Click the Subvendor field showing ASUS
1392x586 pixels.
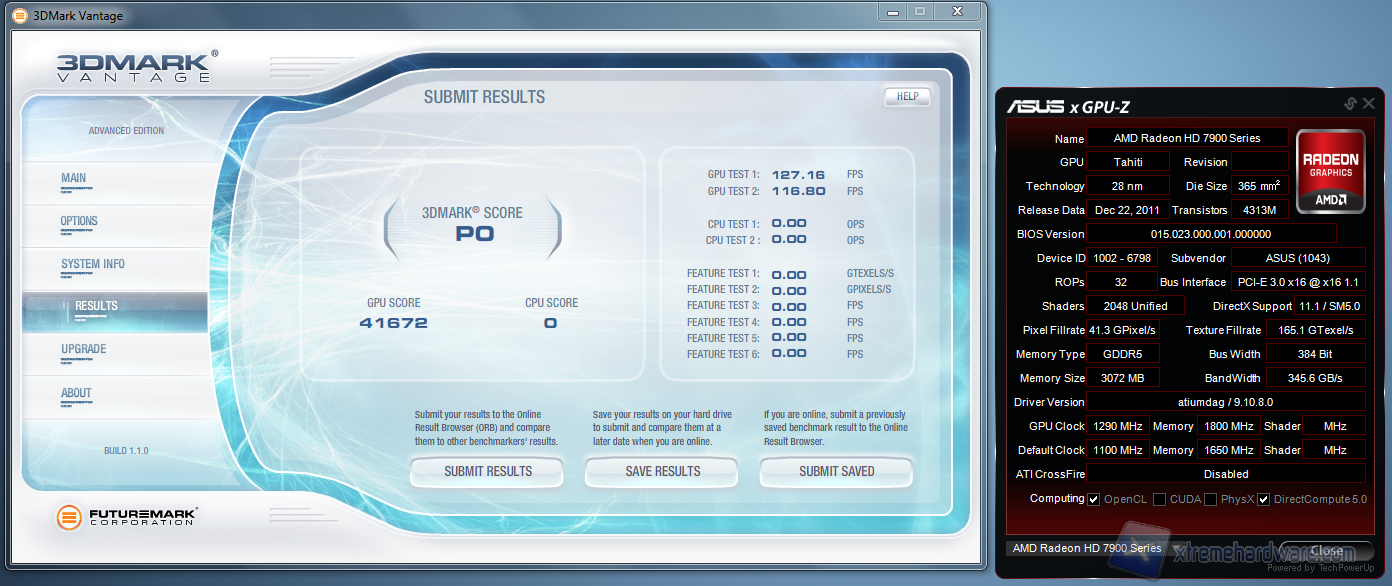coord(1298,258)
